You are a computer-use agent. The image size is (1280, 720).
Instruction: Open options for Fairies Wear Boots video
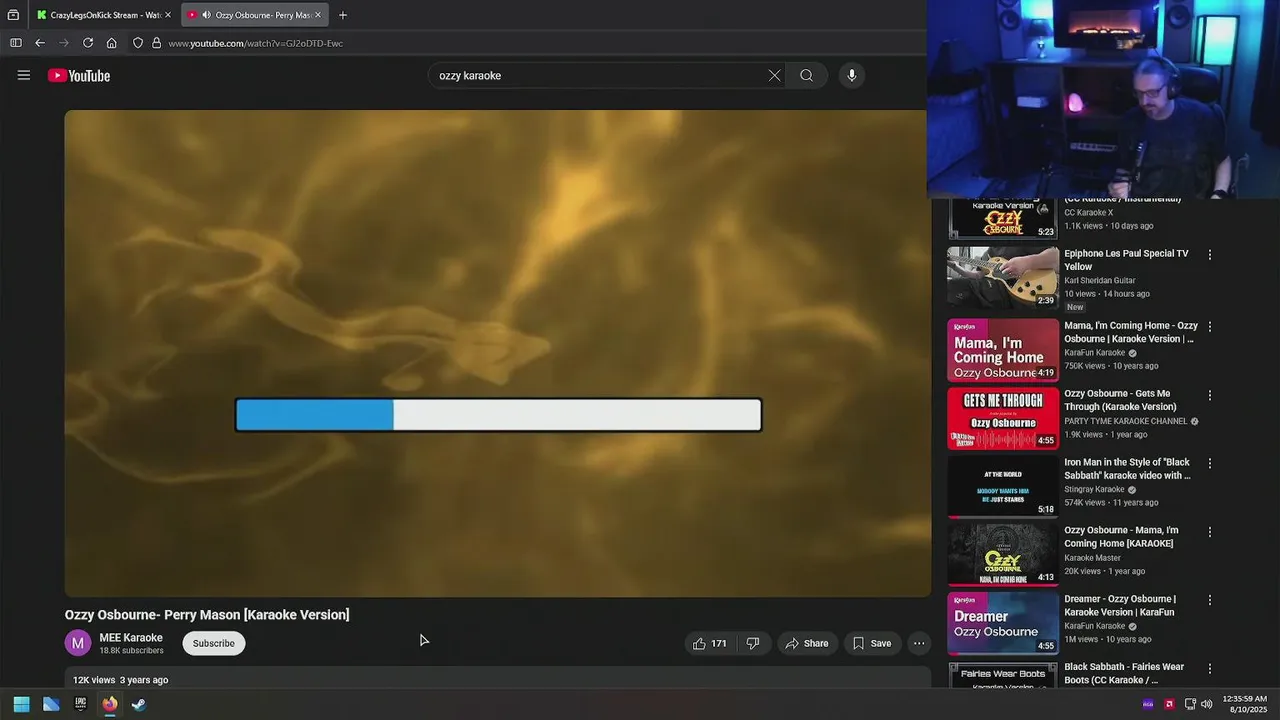tap(1209, 668)
